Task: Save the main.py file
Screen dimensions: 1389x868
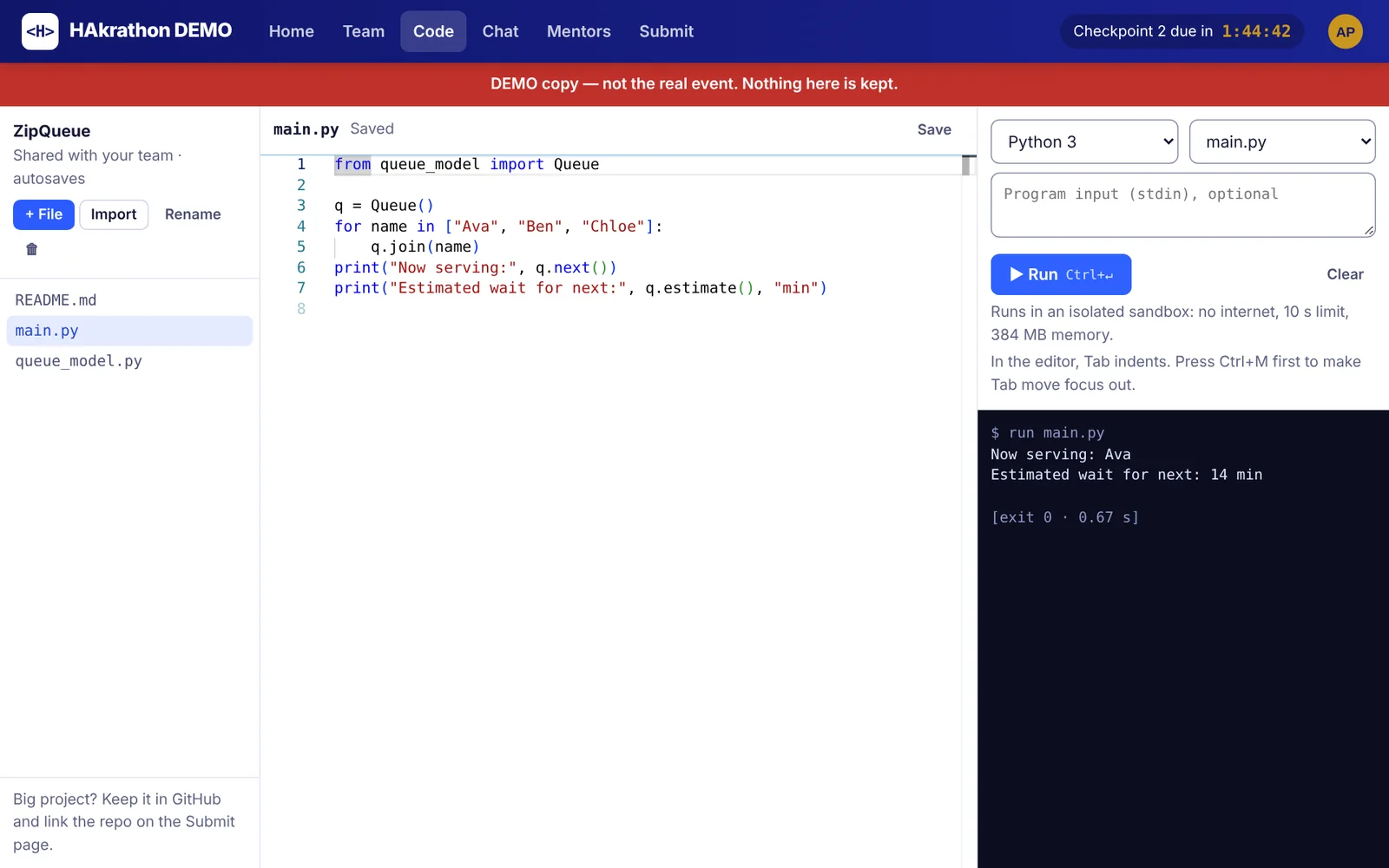Action: (x=934, y=129)
